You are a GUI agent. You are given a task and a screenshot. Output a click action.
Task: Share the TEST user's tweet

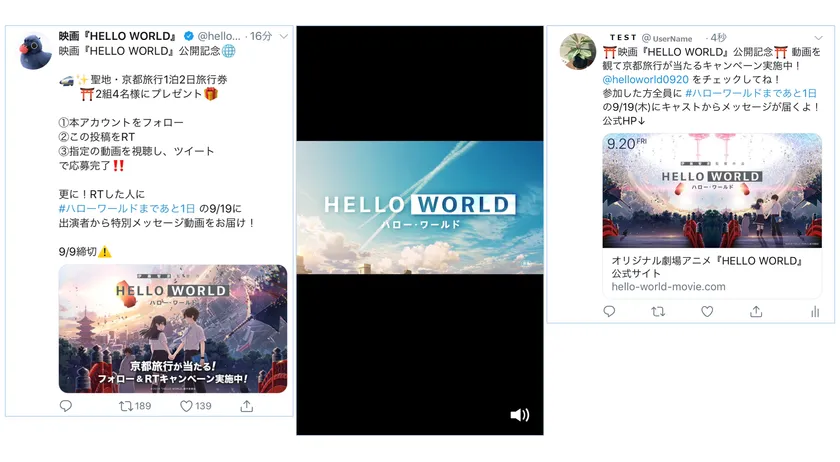[756, 311]
